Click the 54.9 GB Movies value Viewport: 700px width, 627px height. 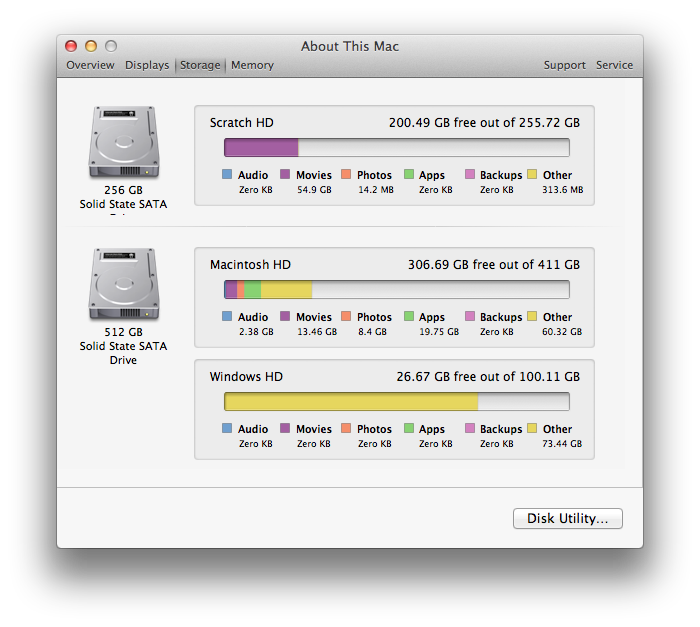[314, 190]
